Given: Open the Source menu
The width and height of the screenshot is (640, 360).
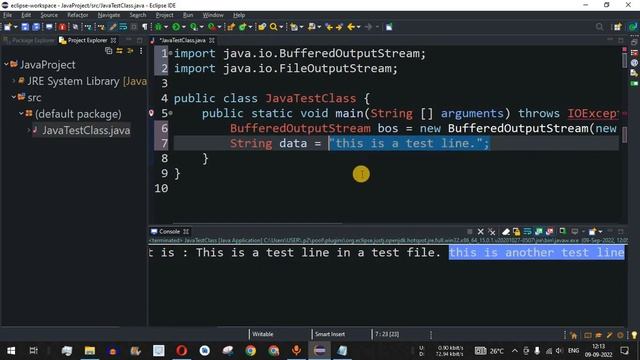Looking at the screenshot, I should tap(49, 15).
